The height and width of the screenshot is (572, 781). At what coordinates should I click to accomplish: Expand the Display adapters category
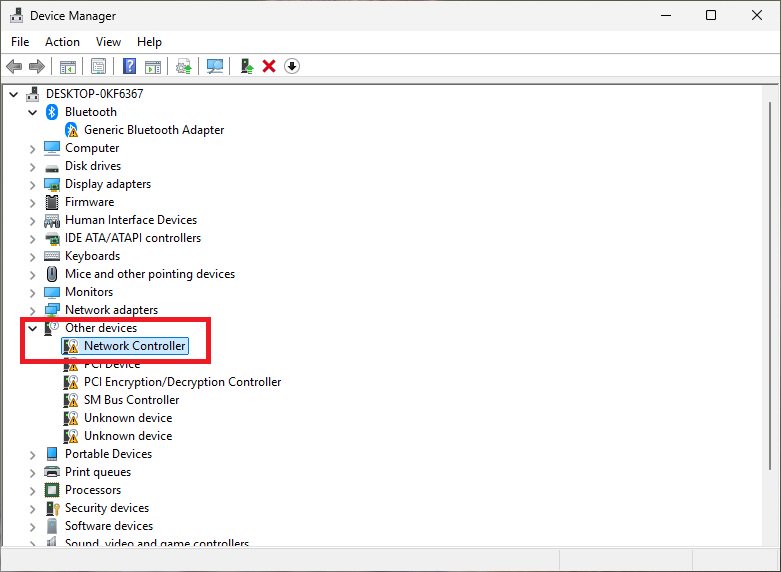tap(32, 185)
